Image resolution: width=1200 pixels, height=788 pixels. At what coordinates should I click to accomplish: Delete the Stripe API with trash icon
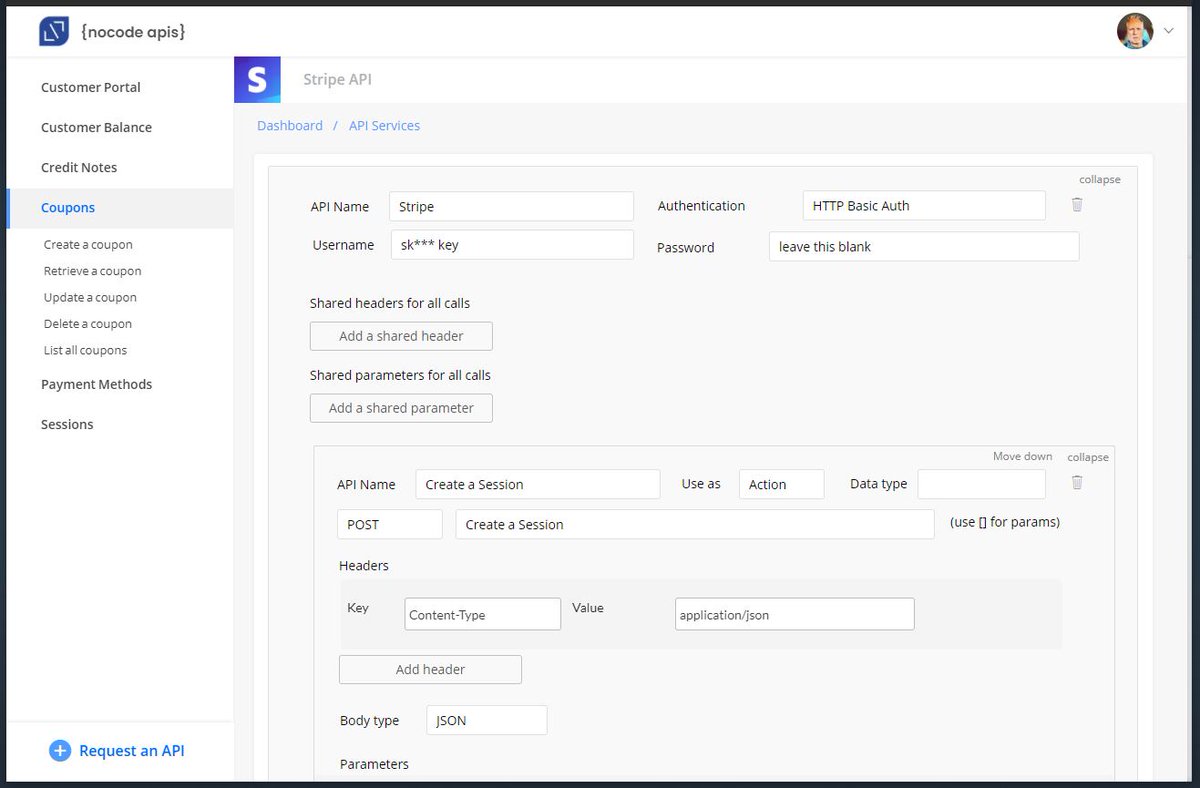(x=1077, y=205)
